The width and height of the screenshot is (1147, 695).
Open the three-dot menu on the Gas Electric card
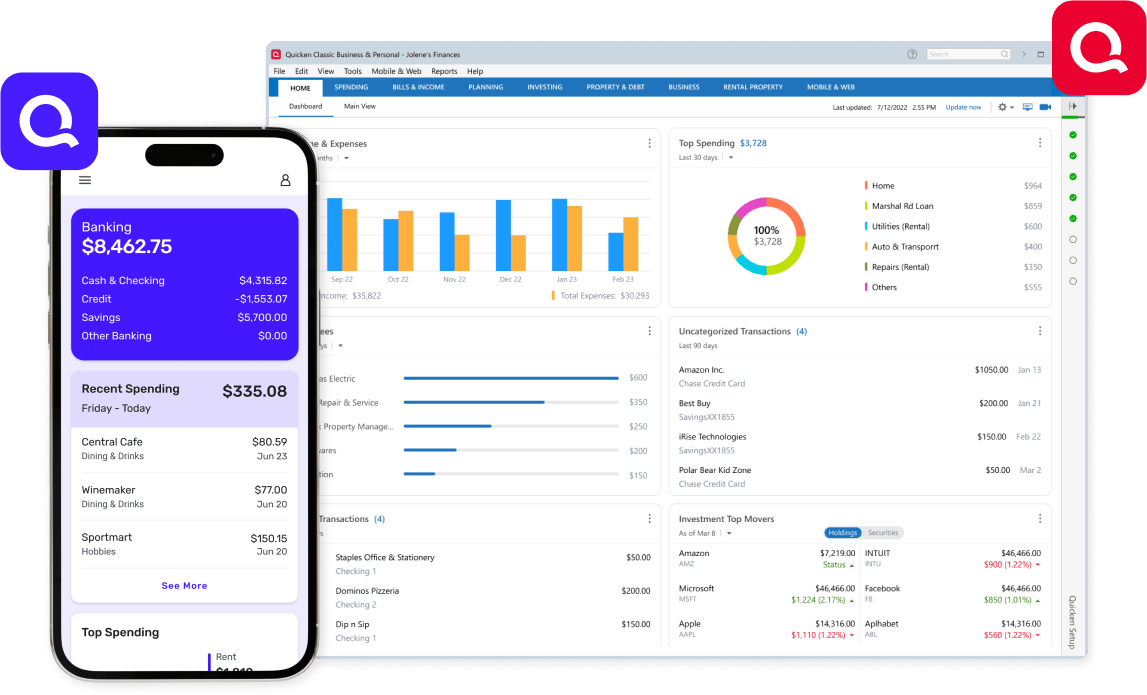point(650,331)
